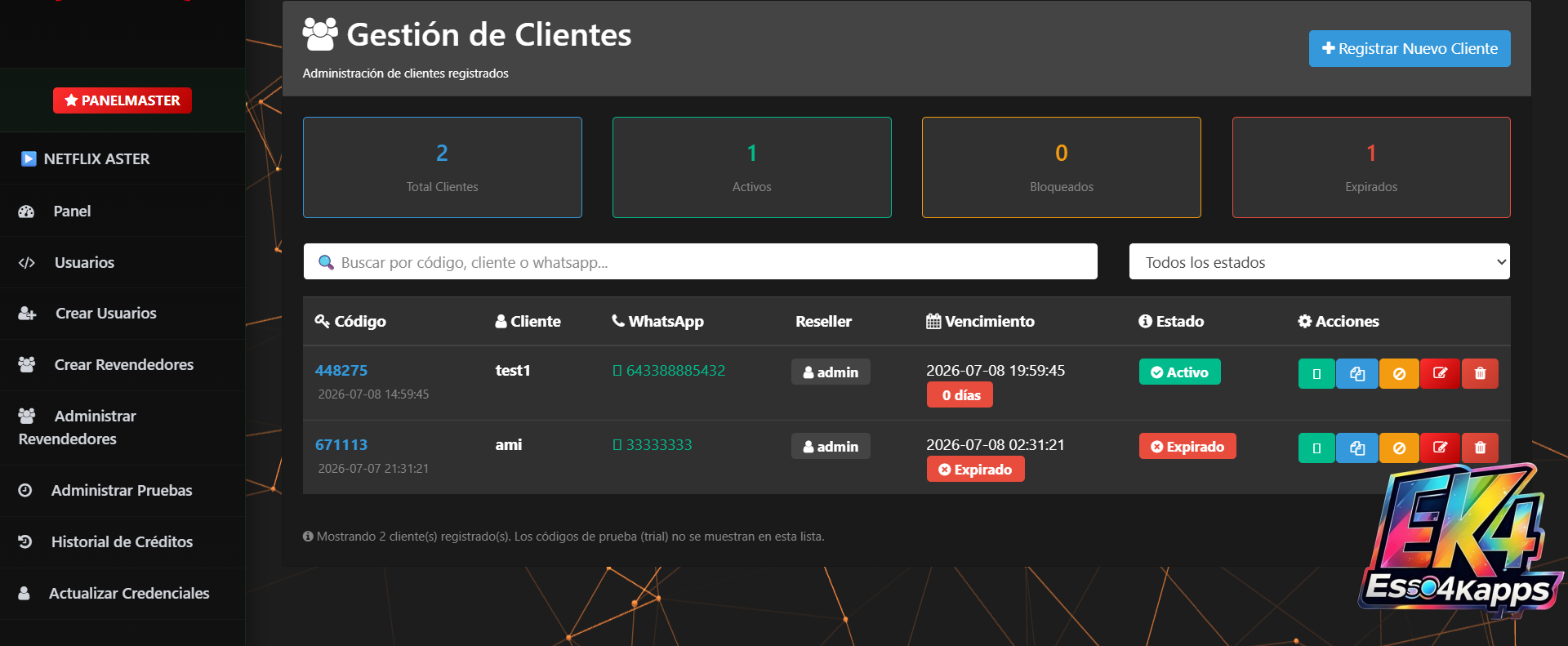The height and width of the screenshot is (646, 1568).
Task: Delete client 448275 using trash icon
Action: point(1480,373)
